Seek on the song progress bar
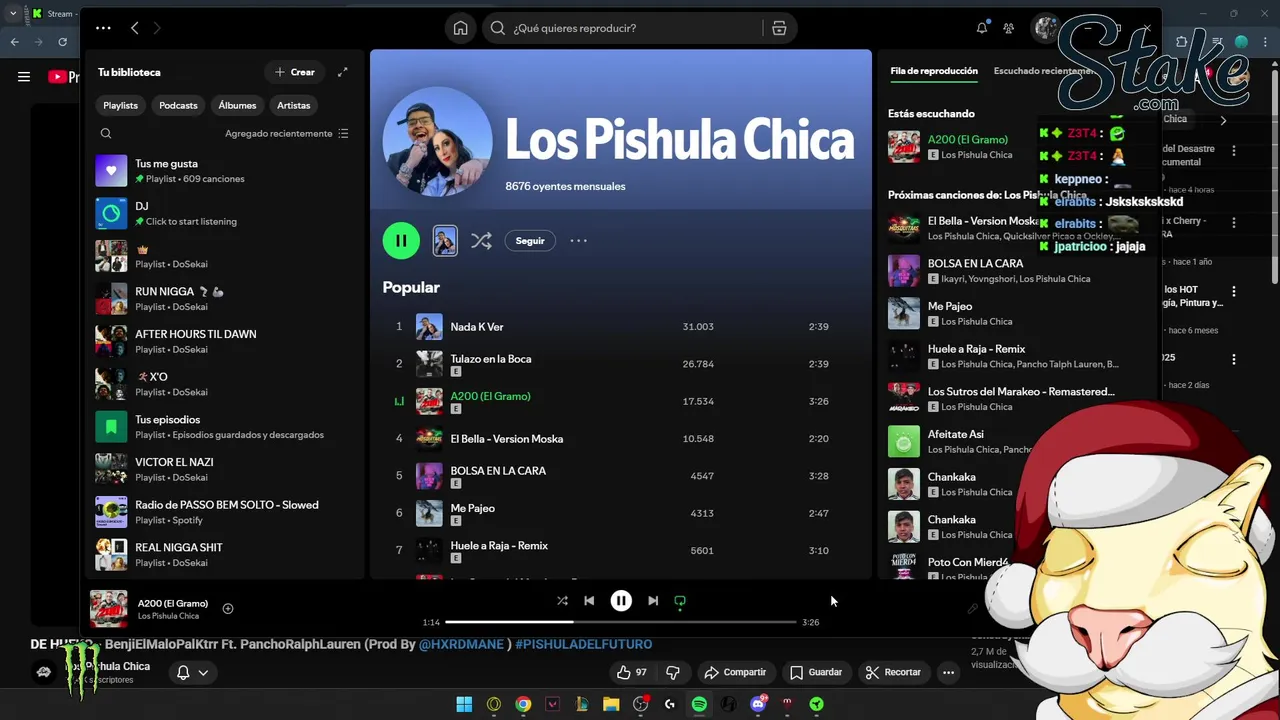Screen dimensions: 1280x720 point(621,622)
